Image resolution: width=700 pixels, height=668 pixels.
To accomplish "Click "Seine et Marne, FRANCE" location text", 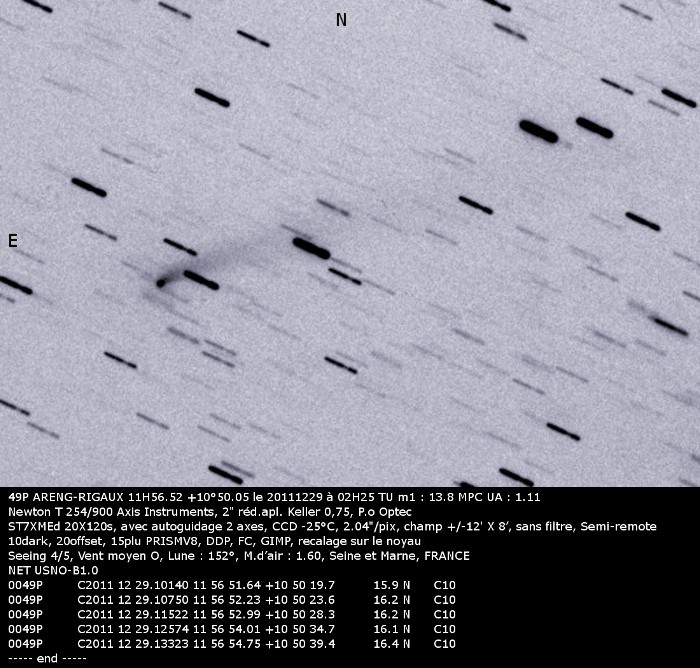I will tap(400, 556).
